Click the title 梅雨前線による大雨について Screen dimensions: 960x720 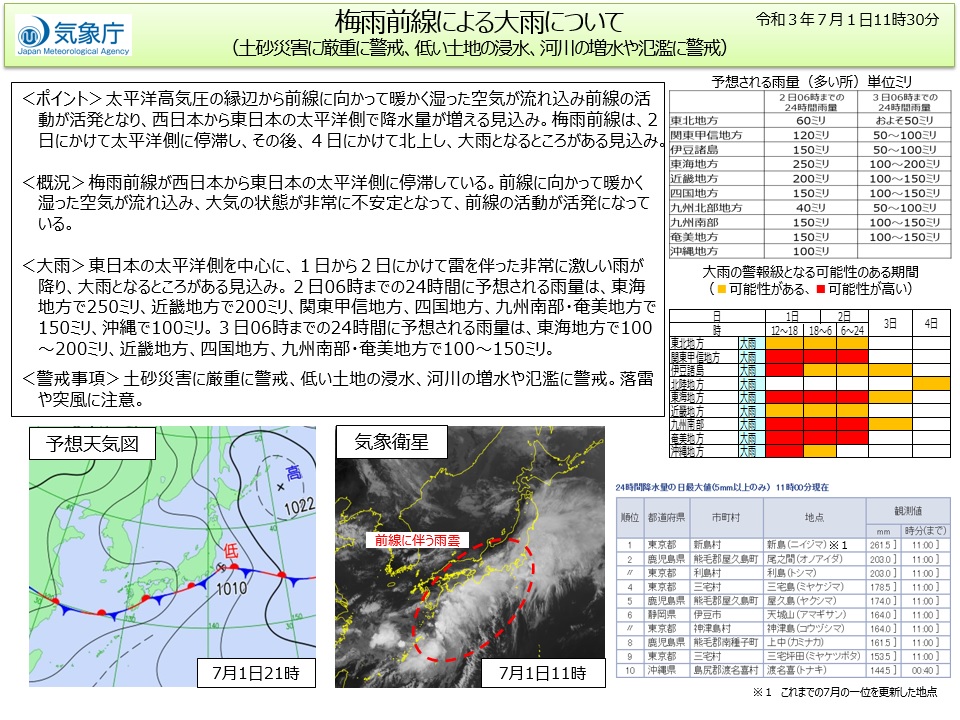(479, 23)
